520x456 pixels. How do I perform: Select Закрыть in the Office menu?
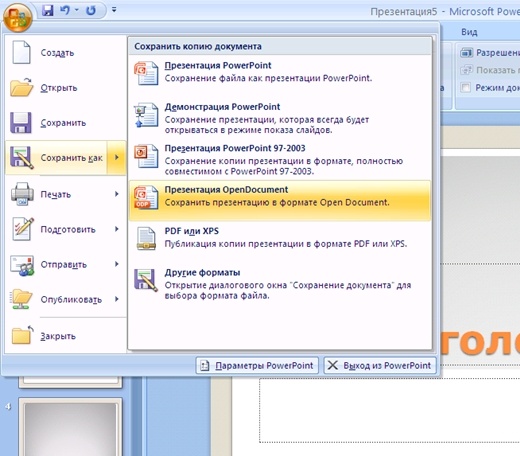pos(66,336)
